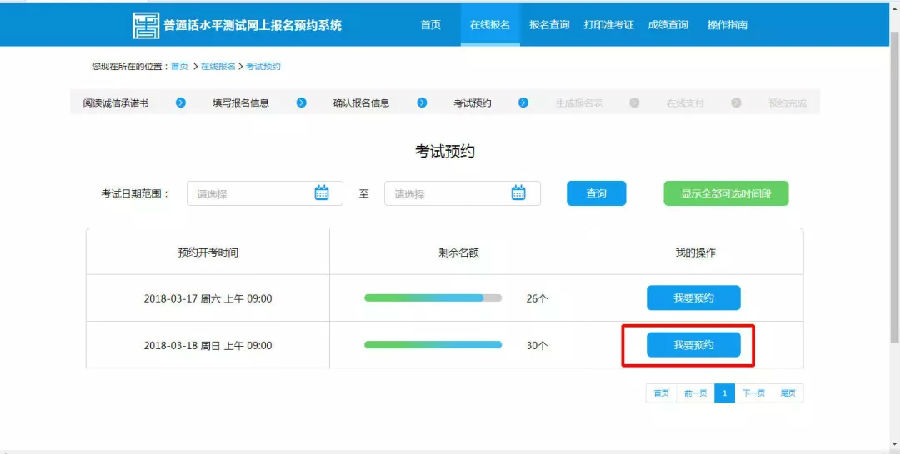
Task: Click the green 显示全部可选时间段 button
Action: [x=725, y=194]
